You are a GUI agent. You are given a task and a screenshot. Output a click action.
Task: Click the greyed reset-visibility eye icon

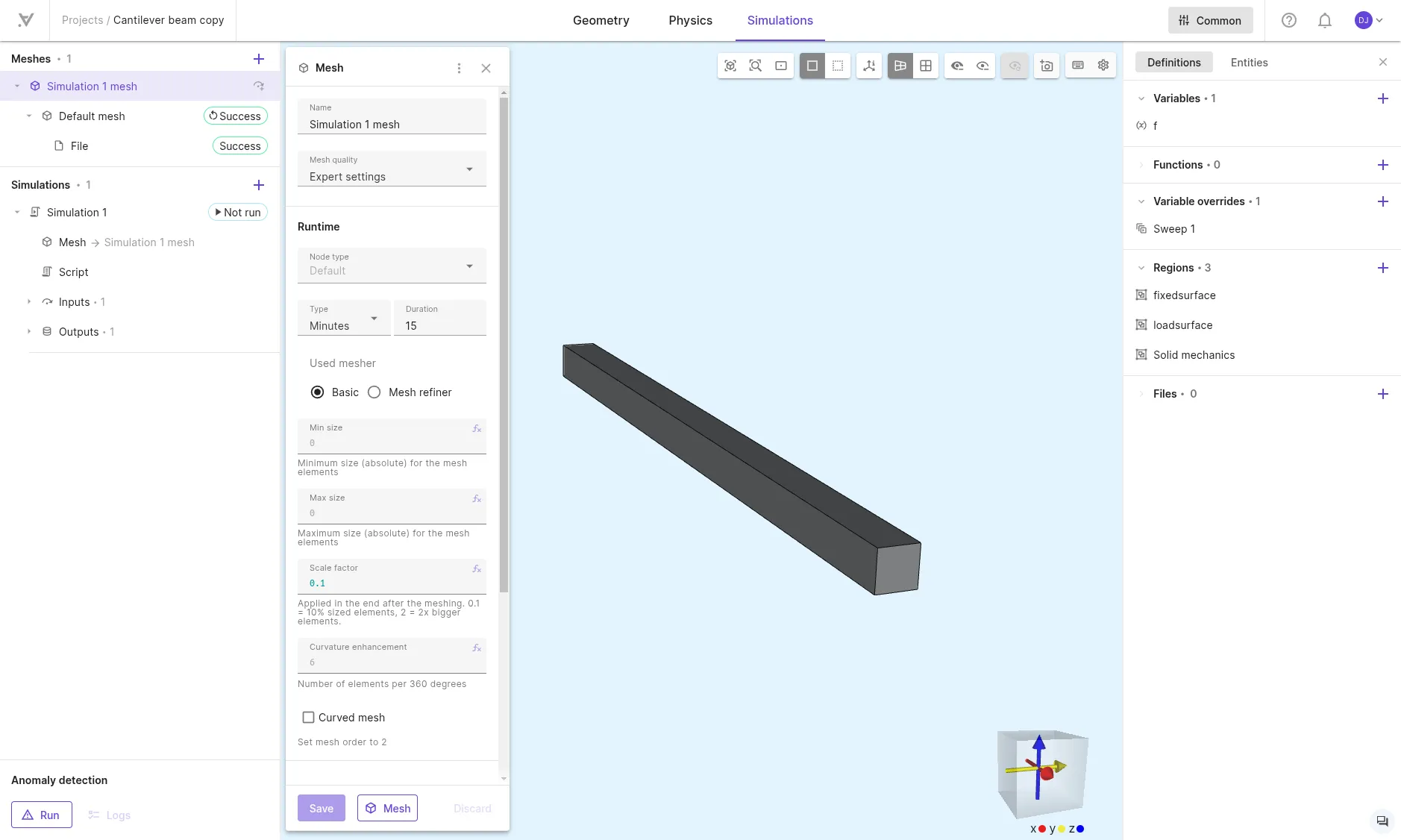pos(1015,66)
